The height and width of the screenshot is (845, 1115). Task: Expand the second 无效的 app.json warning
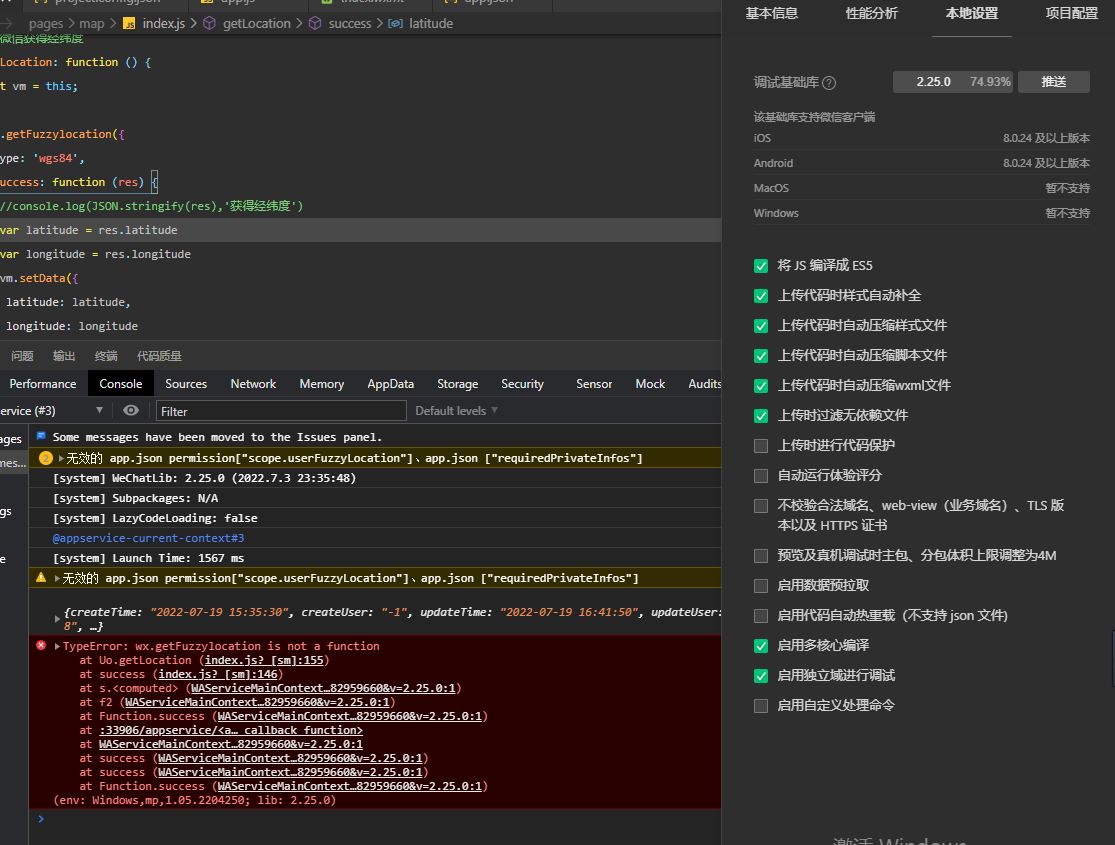(x=57, y=578)
